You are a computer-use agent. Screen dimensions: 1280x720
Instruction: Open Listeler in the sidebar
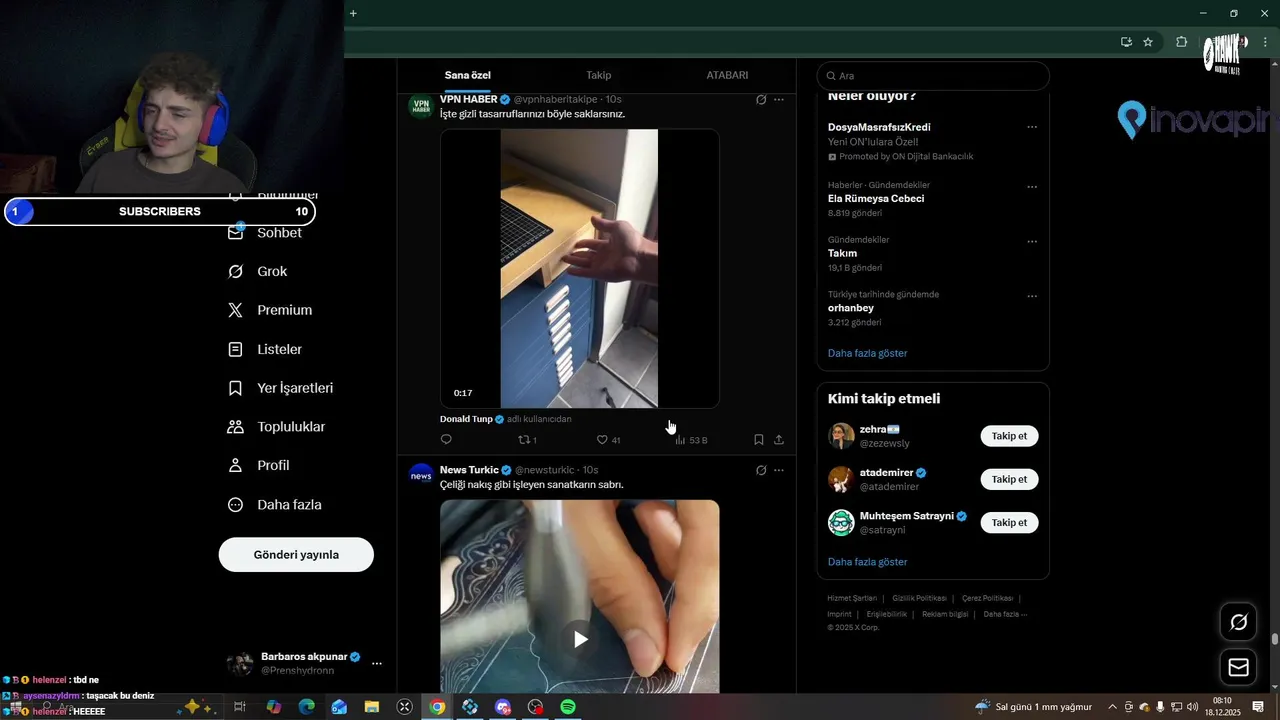(x=265, y=349)
